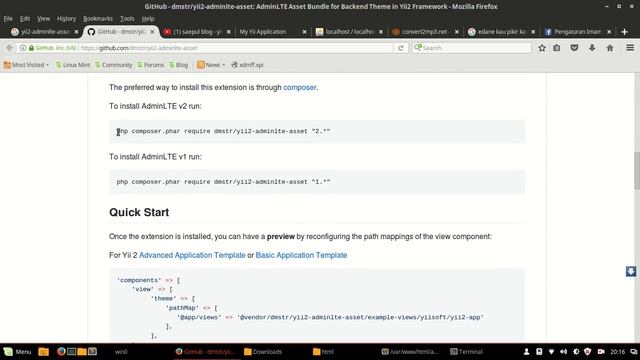Viewport: 640px width, 360px height.
Task: Open Basic Application Template link
Action: pos(301,255)
